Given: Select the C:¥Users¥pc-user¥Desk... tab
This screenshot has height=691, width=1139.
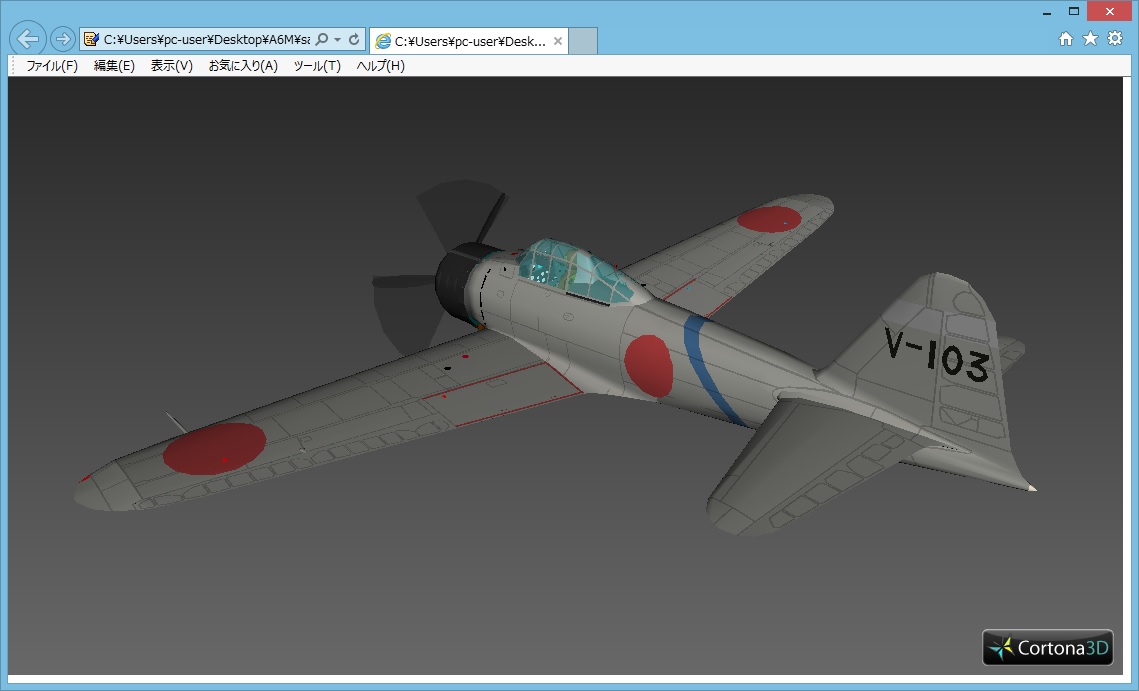Looking at the screenshot, I should 460,42.
